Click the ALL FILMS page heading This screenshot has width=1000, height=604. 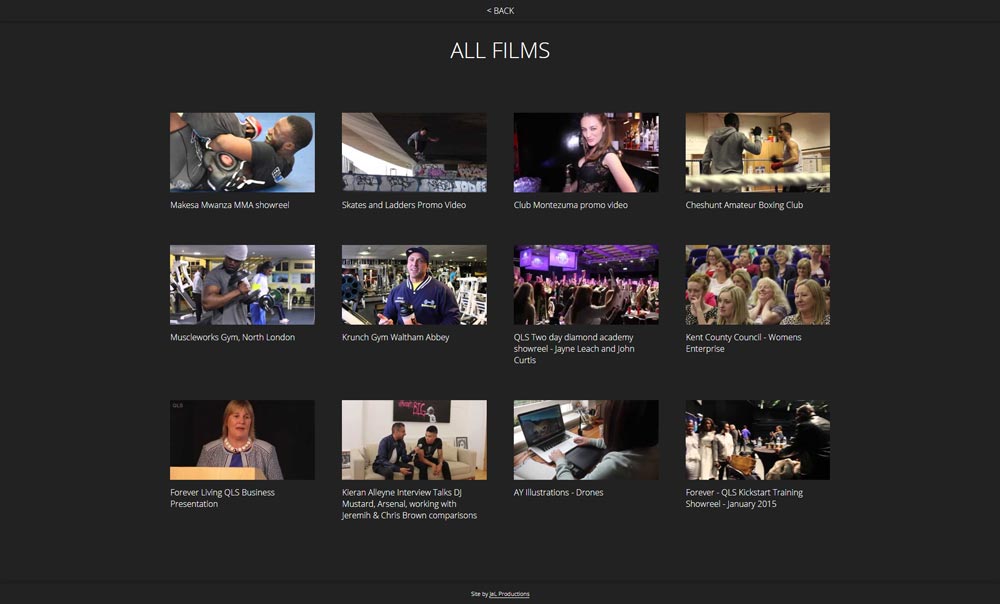click(x=500, y=49)
